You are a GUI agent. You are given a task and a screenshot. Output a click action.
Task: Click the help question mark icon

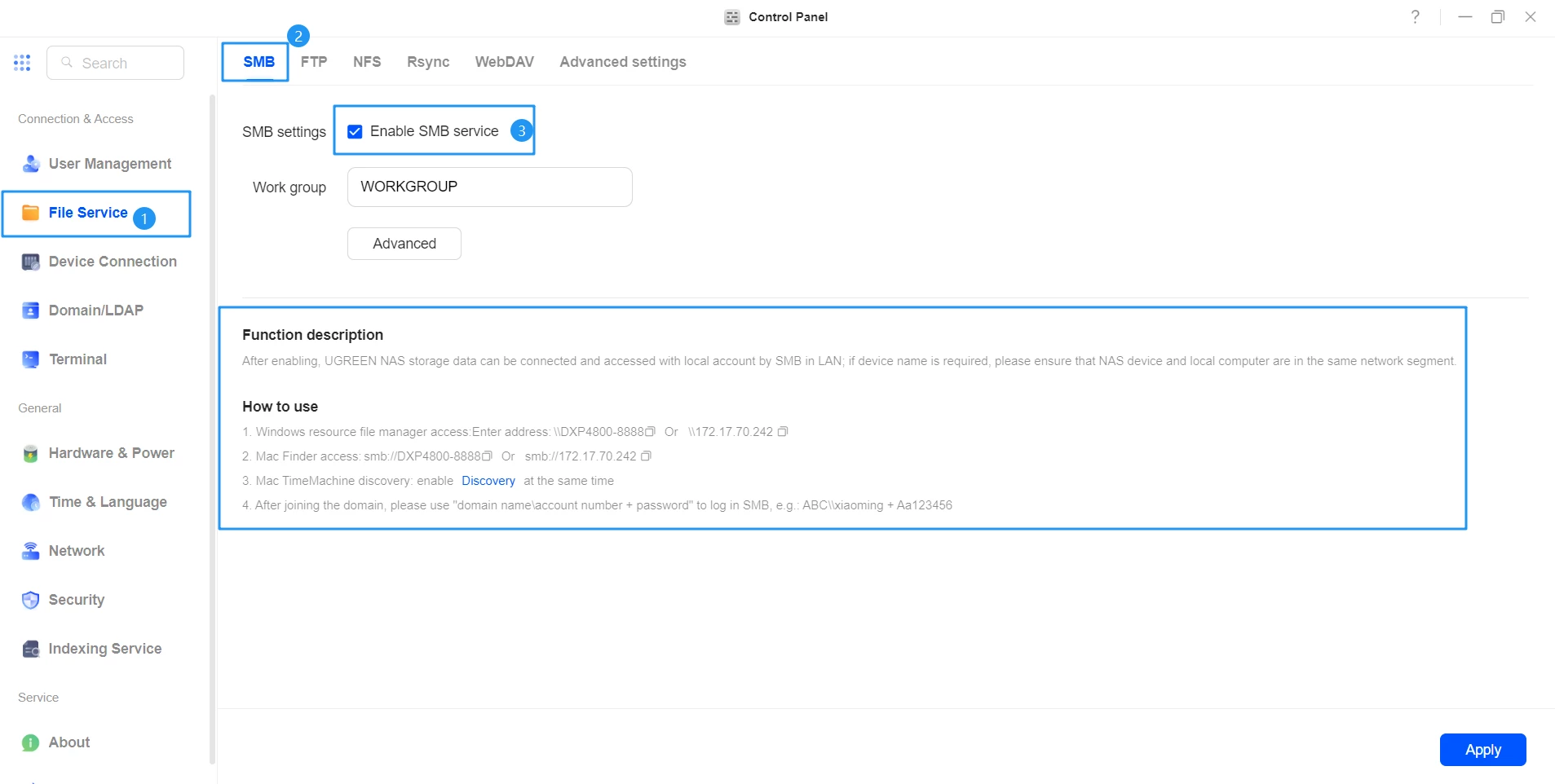click(x=1416, y=16)
